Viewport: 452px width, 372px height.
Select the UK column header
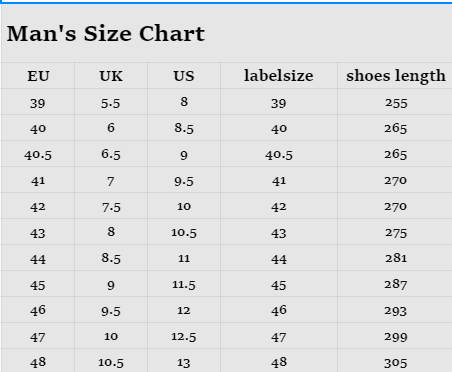coord(111,76)
